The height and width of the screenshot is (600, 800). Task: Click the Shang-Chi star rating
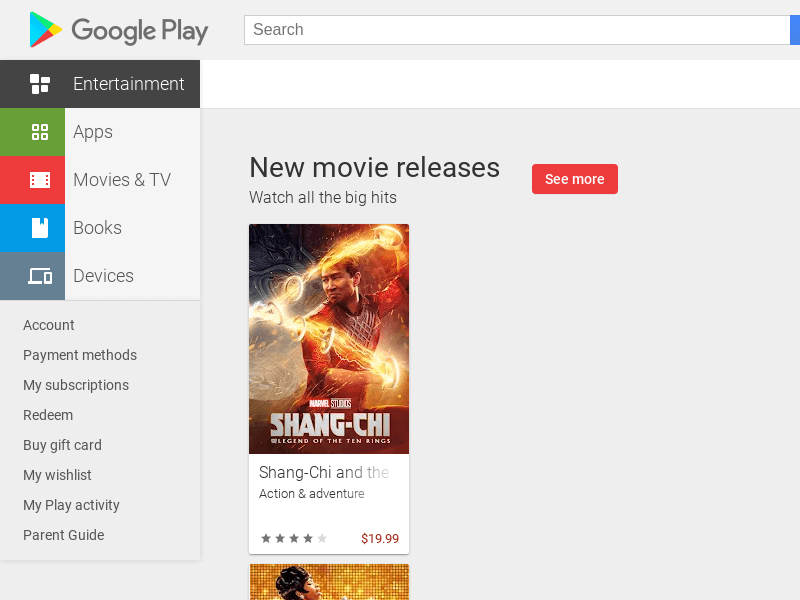pos(294,538)
